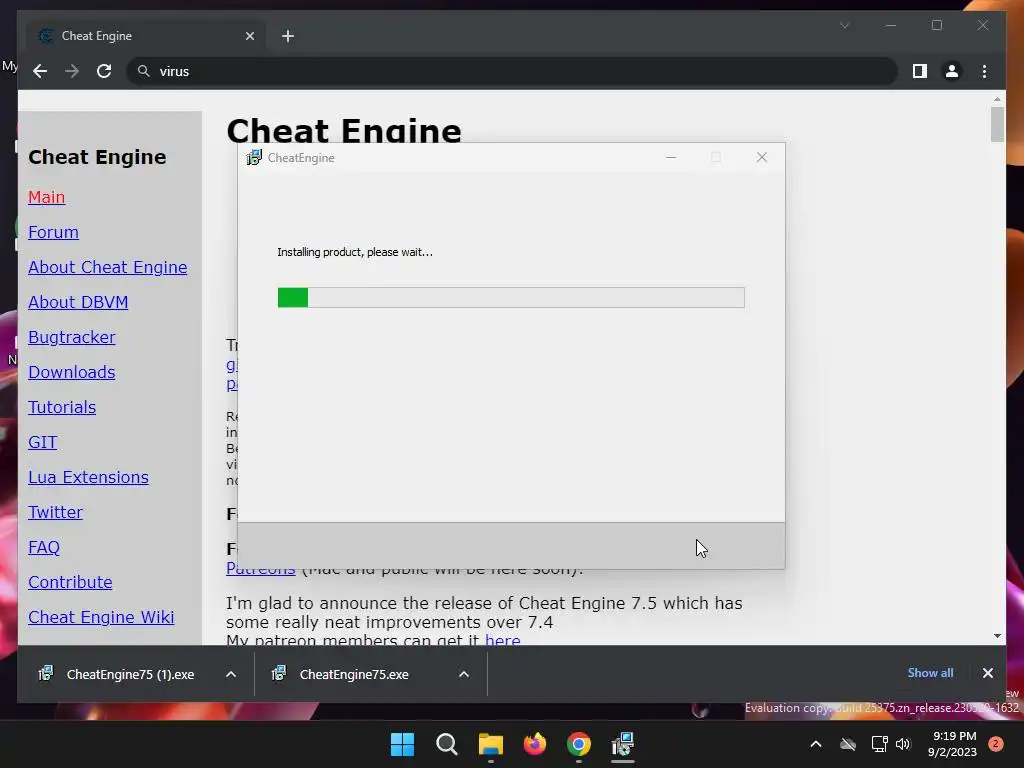This screenshot has height=768, width=1024.
Task: Close the Cheat Engine browser tab
Action: pos(249,36)
